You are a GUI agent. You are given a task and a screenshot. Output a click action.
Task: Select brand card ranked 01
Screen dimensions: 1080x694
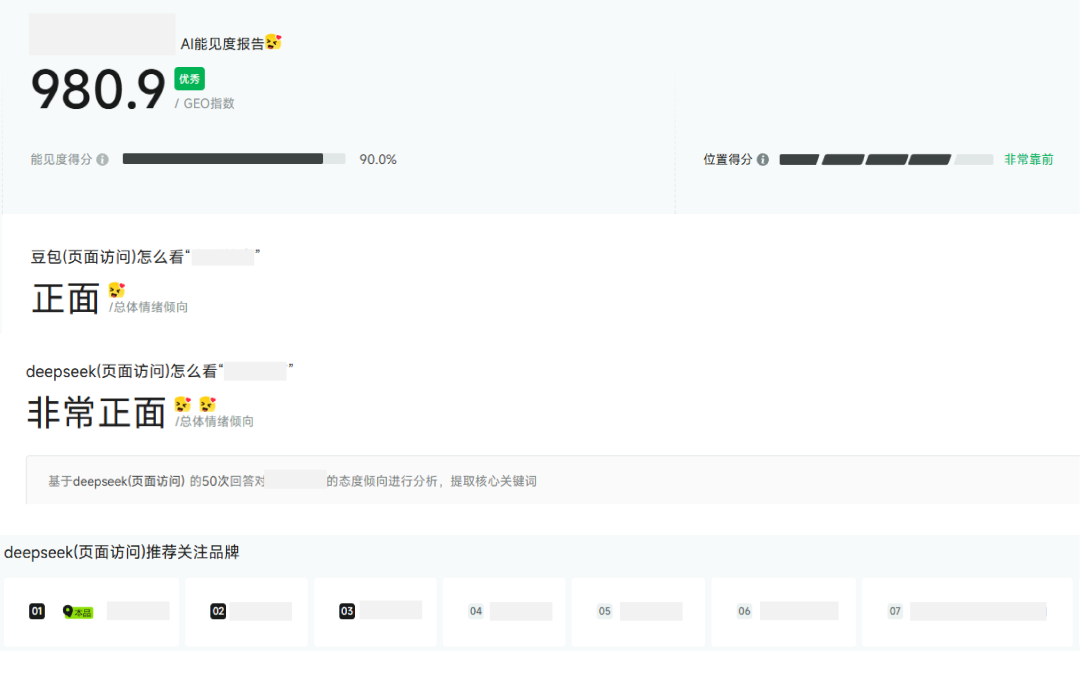(x=92, y=611)
